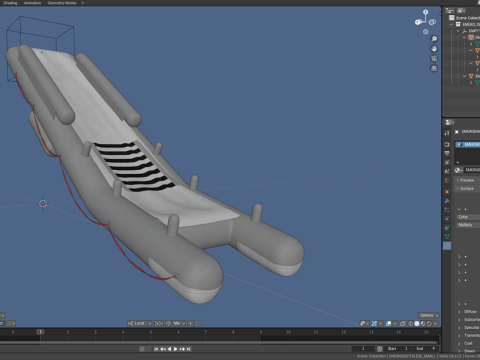This screenshot has width=480, height=360.
Task: Jump to the timeline start frame
Action: pyautogui.click(x=156, y=349)
